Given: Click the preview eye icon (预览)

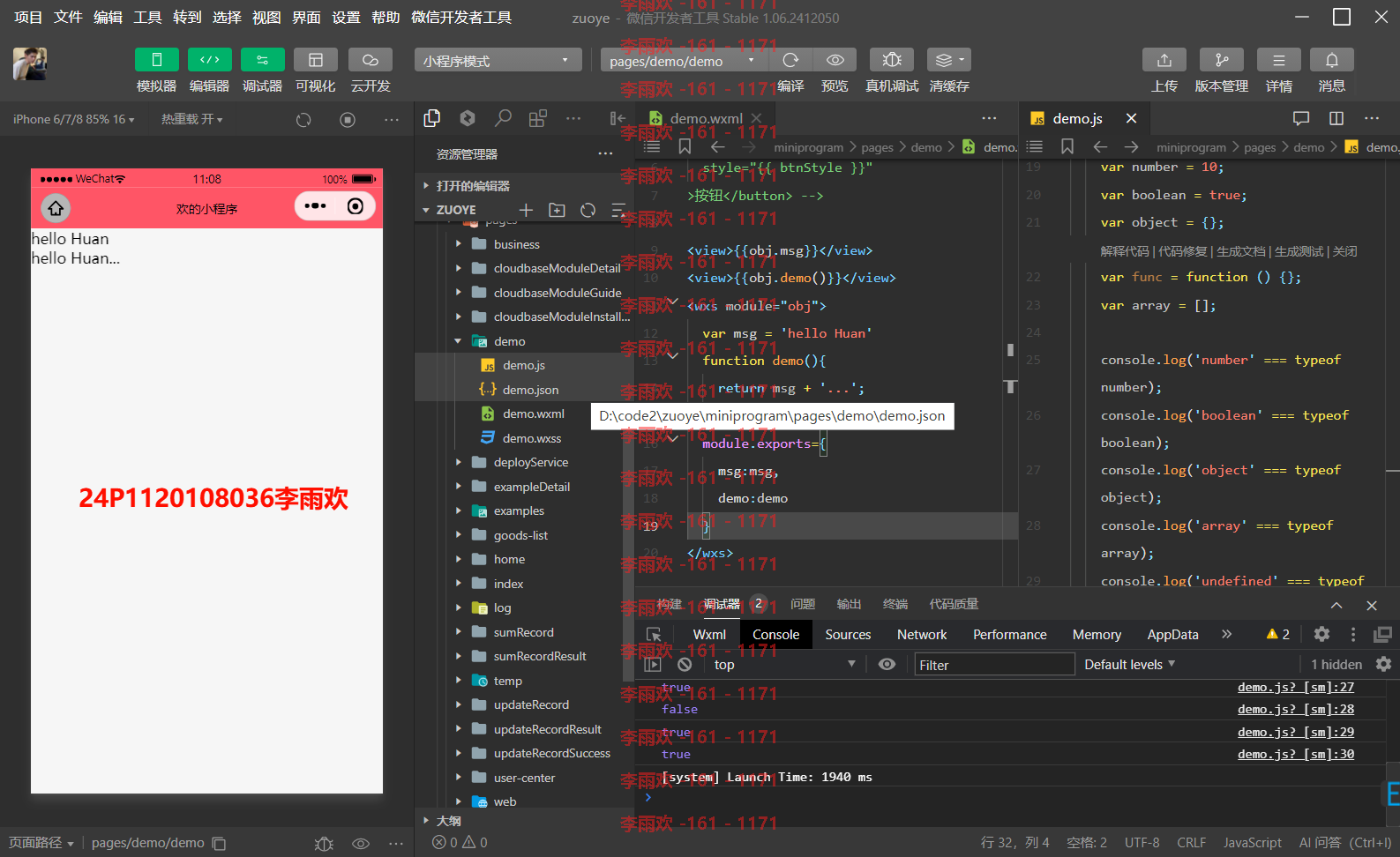Looking at the screenshot, I should coord(835,60).
